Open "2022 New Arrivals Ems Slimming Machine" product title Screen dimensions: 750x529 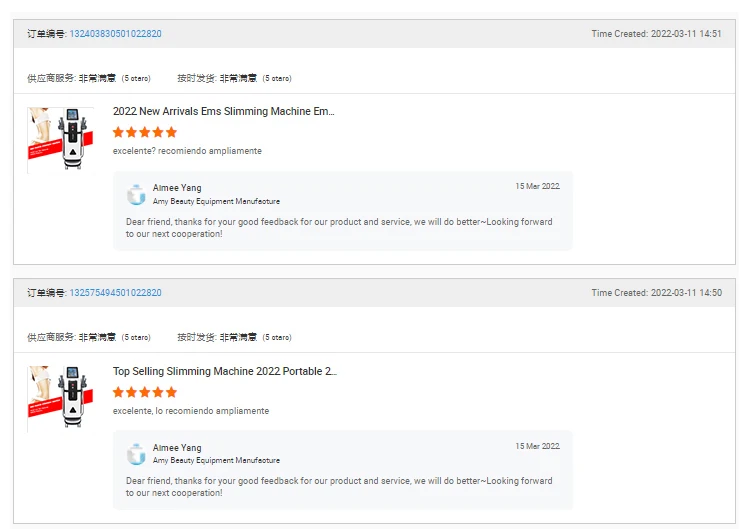[223, 112]
